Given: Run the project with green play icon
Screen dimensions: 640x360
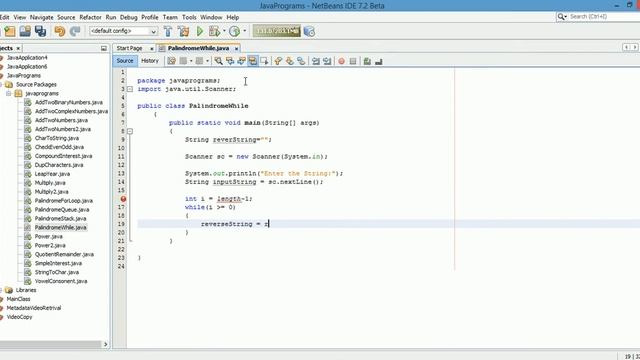Looking at the screenshot, I should pos(200,31).
